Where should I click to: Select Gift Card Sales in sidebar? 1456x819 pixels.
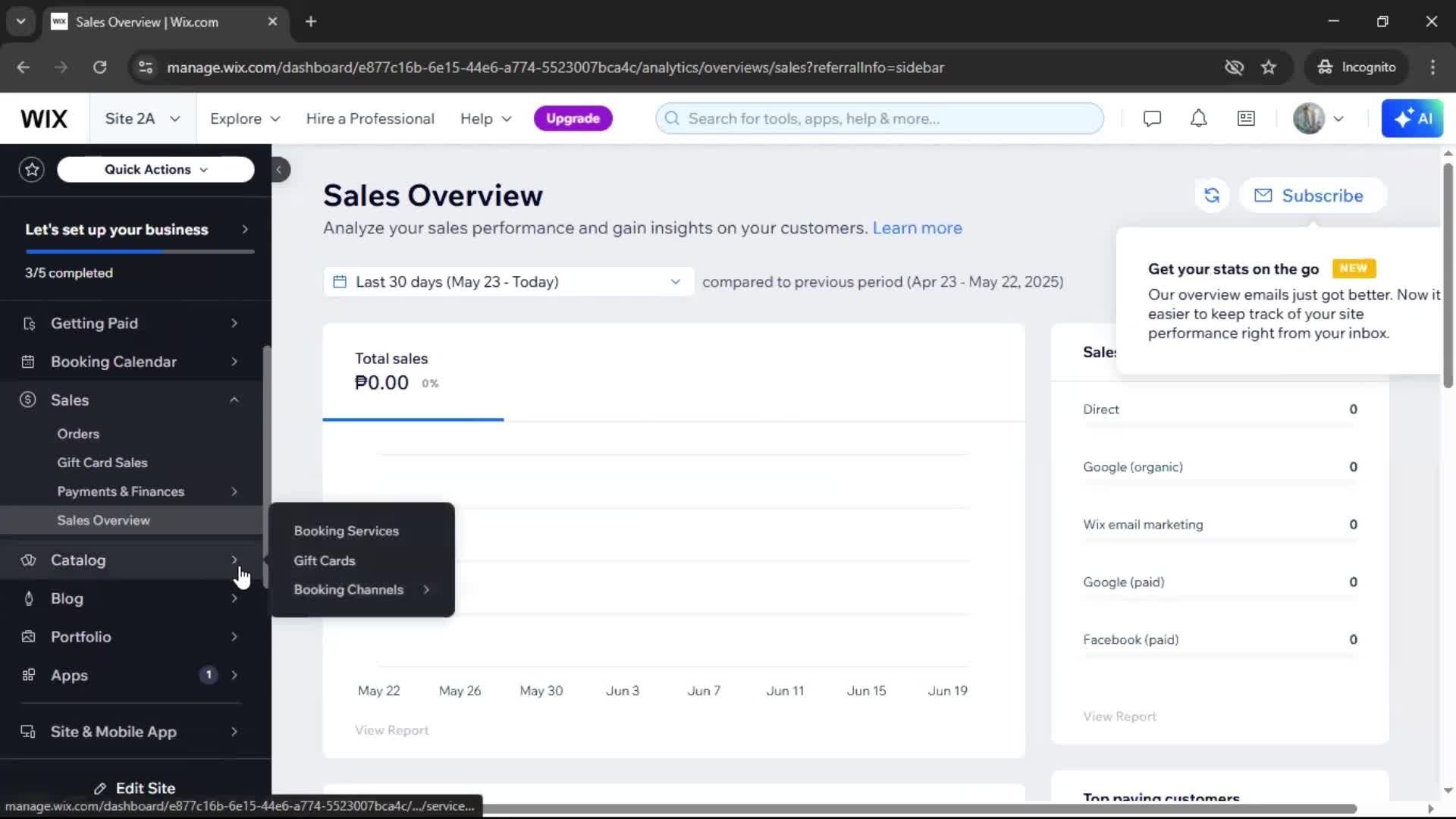pos(102,463)
